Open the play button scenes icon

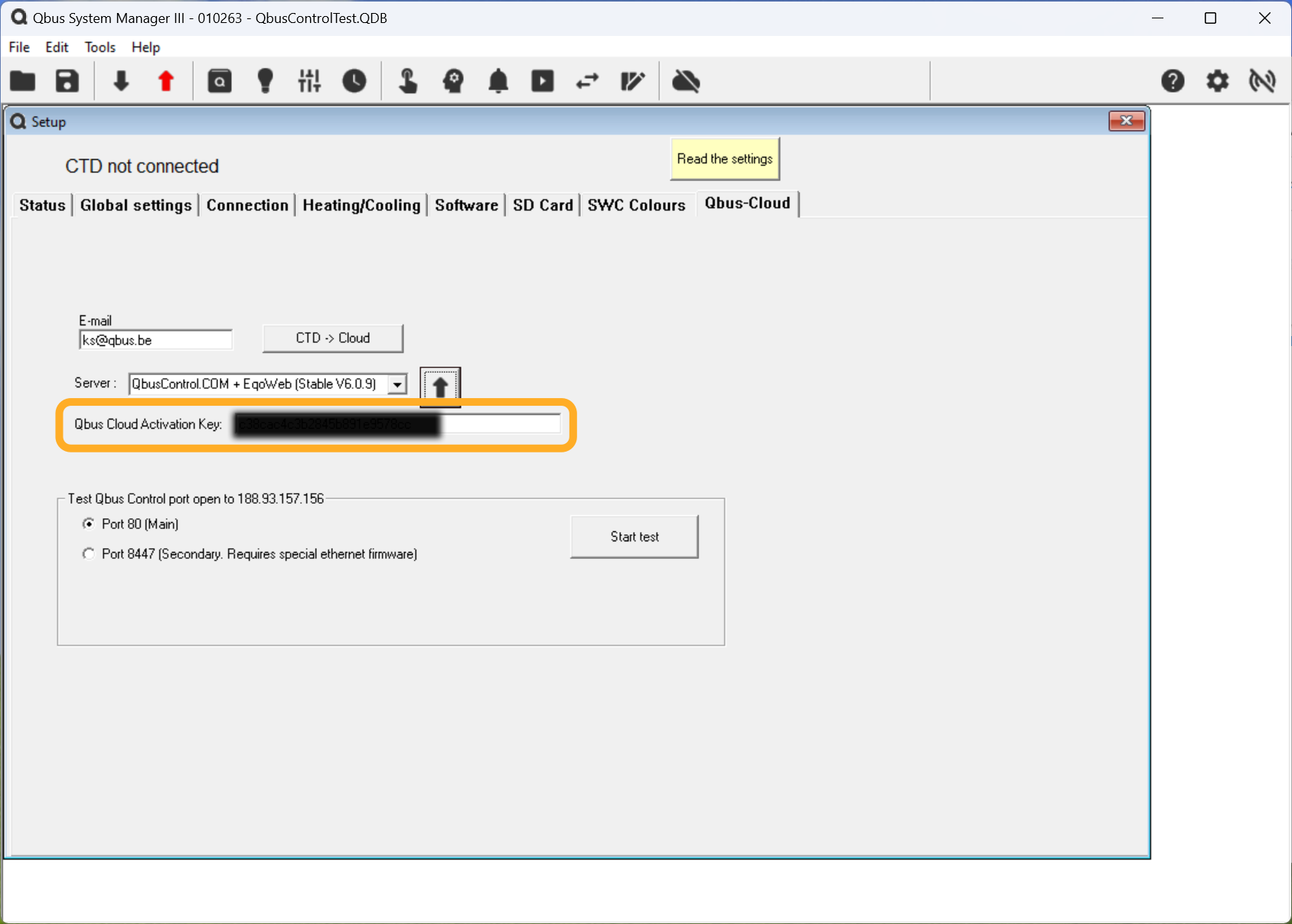click(x=543, y=80)
